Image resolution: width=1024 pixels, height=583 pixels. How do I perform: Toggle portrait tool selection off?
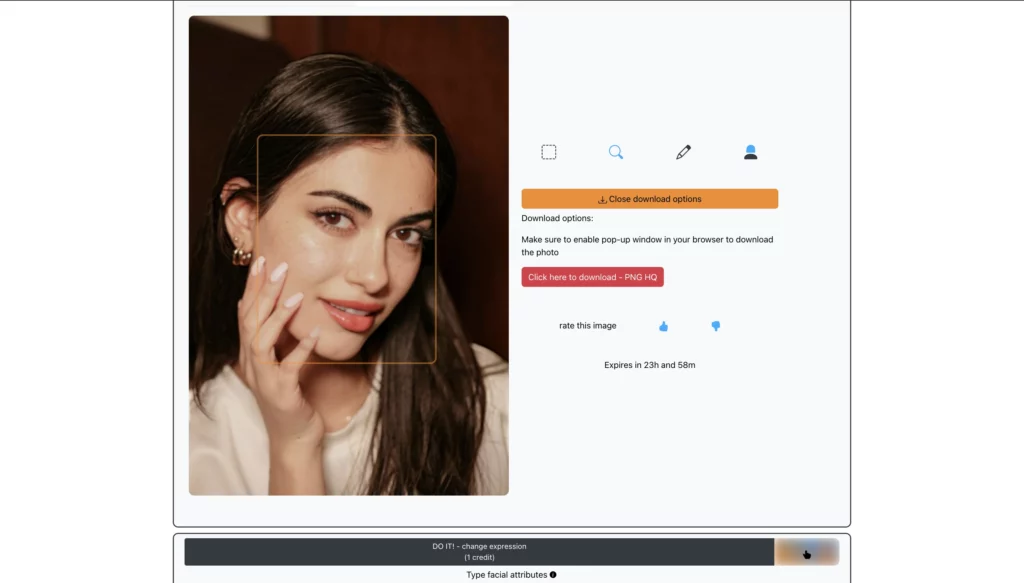pyautogui.click(x=751, y=151)
